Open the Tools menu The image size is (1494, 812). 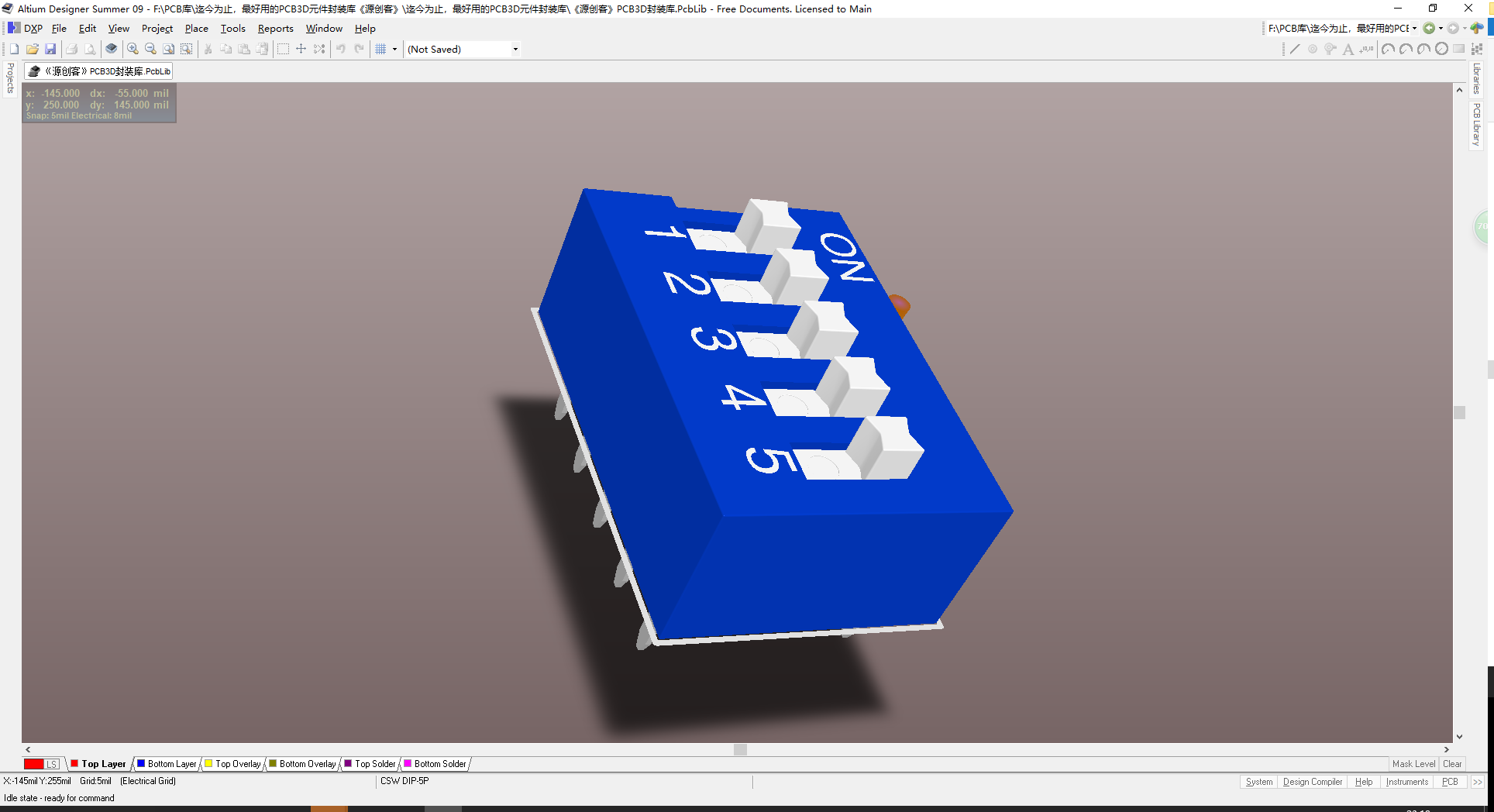pos(232,29)
